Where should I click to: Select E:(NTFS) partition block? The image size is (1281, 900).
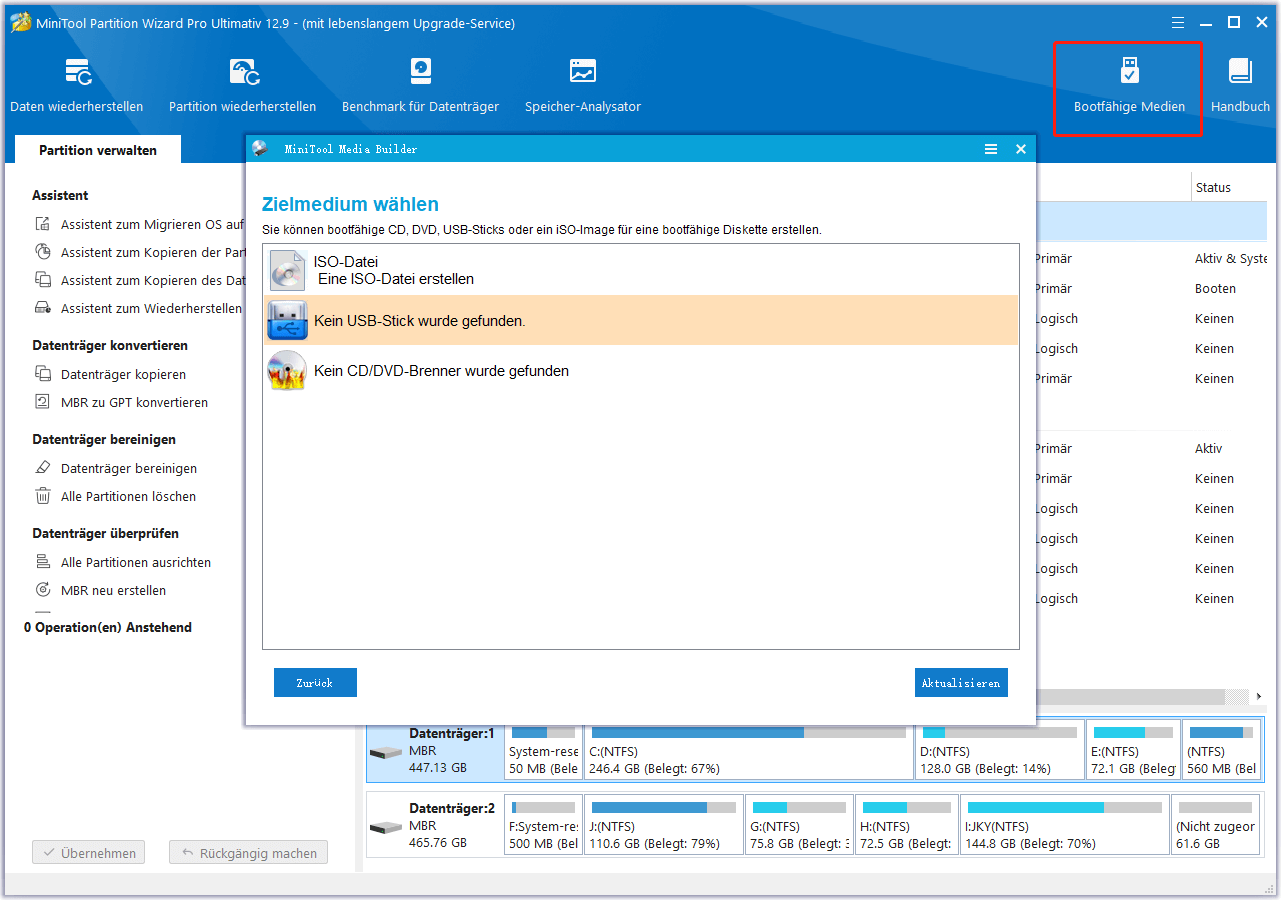pos(1133,750)
